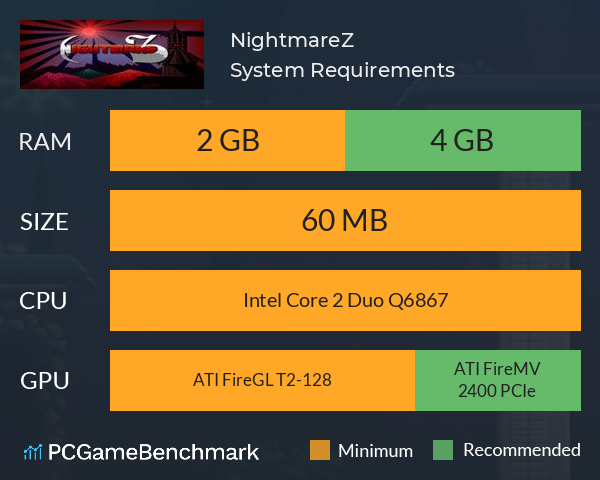Click the System Requirements heading text
This screenshot has width=600, height=480.
point(342,70)
